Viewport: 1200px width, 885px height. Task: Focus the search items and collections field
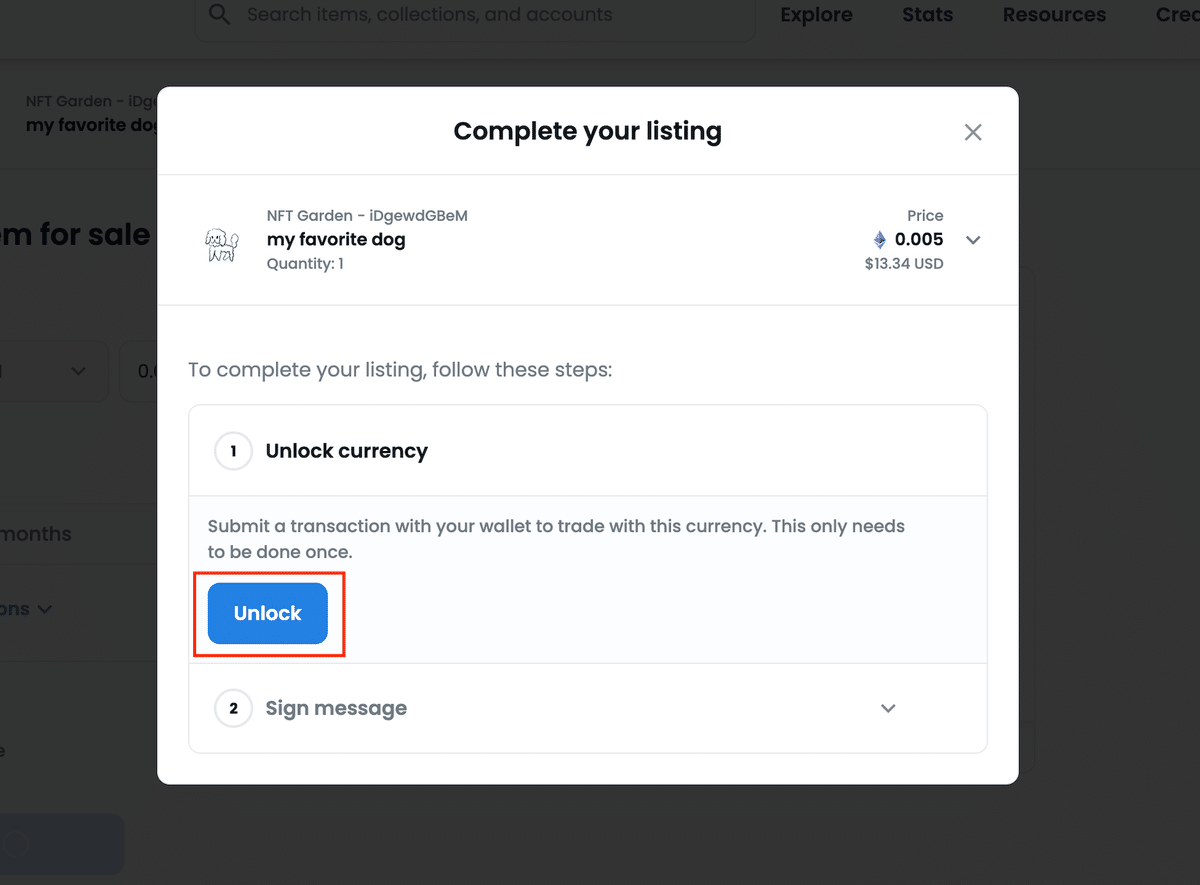[x=474, y=16]
